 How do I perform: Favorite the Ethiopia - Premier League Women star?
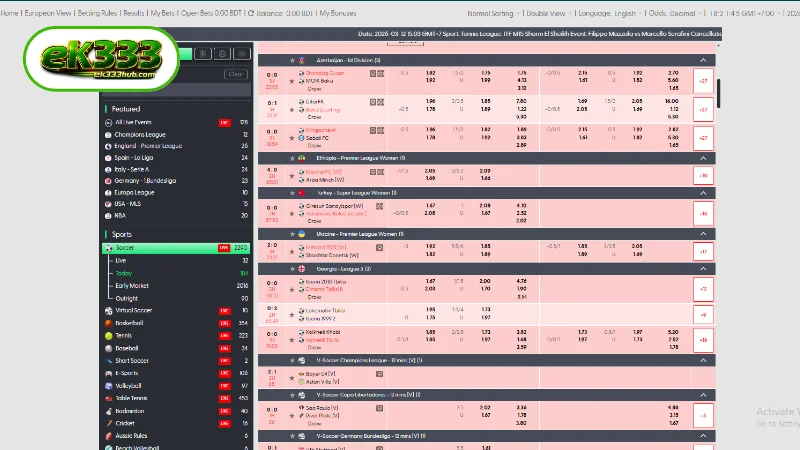pyautogui.click(x=292, y=158)
